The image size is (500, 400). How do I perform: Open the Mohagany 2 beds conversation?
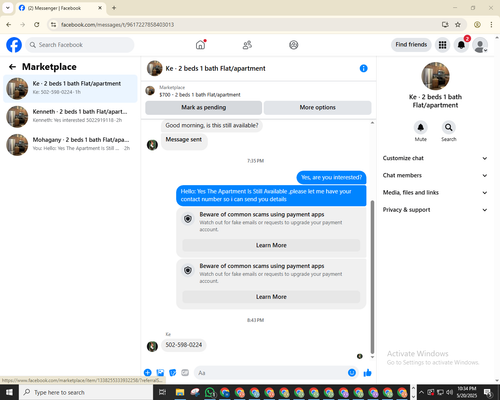point(70,144)
